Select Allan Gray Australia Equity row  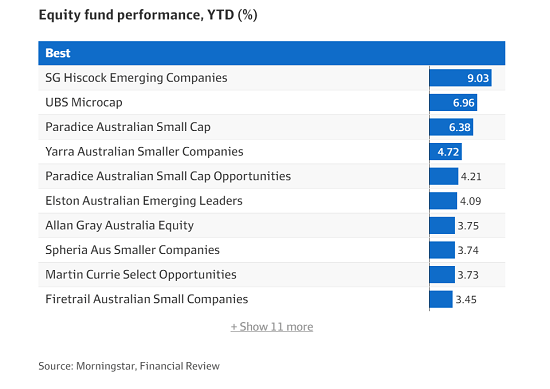pos(272,225)
